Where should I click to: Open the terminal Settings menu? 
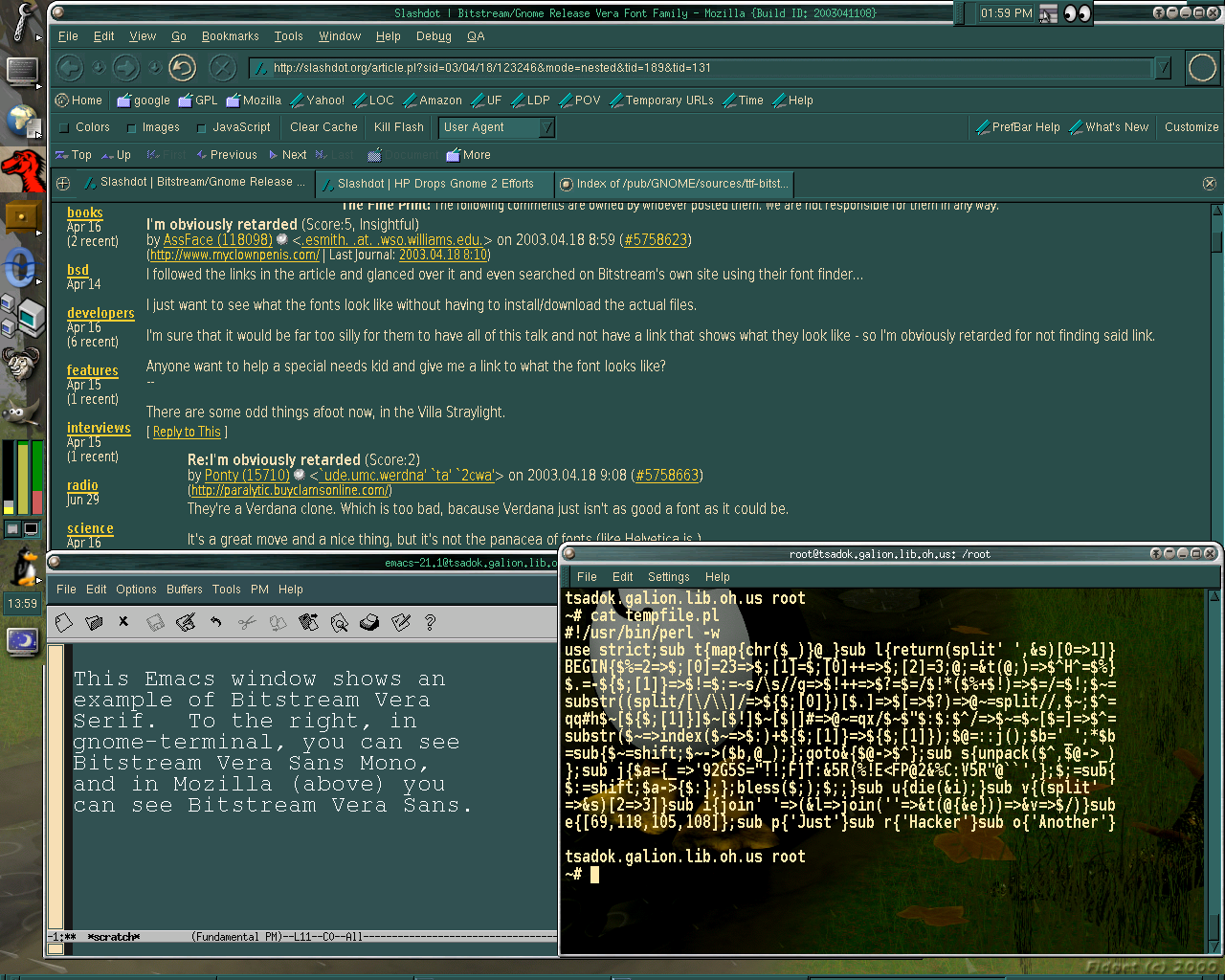click(668, 577)
